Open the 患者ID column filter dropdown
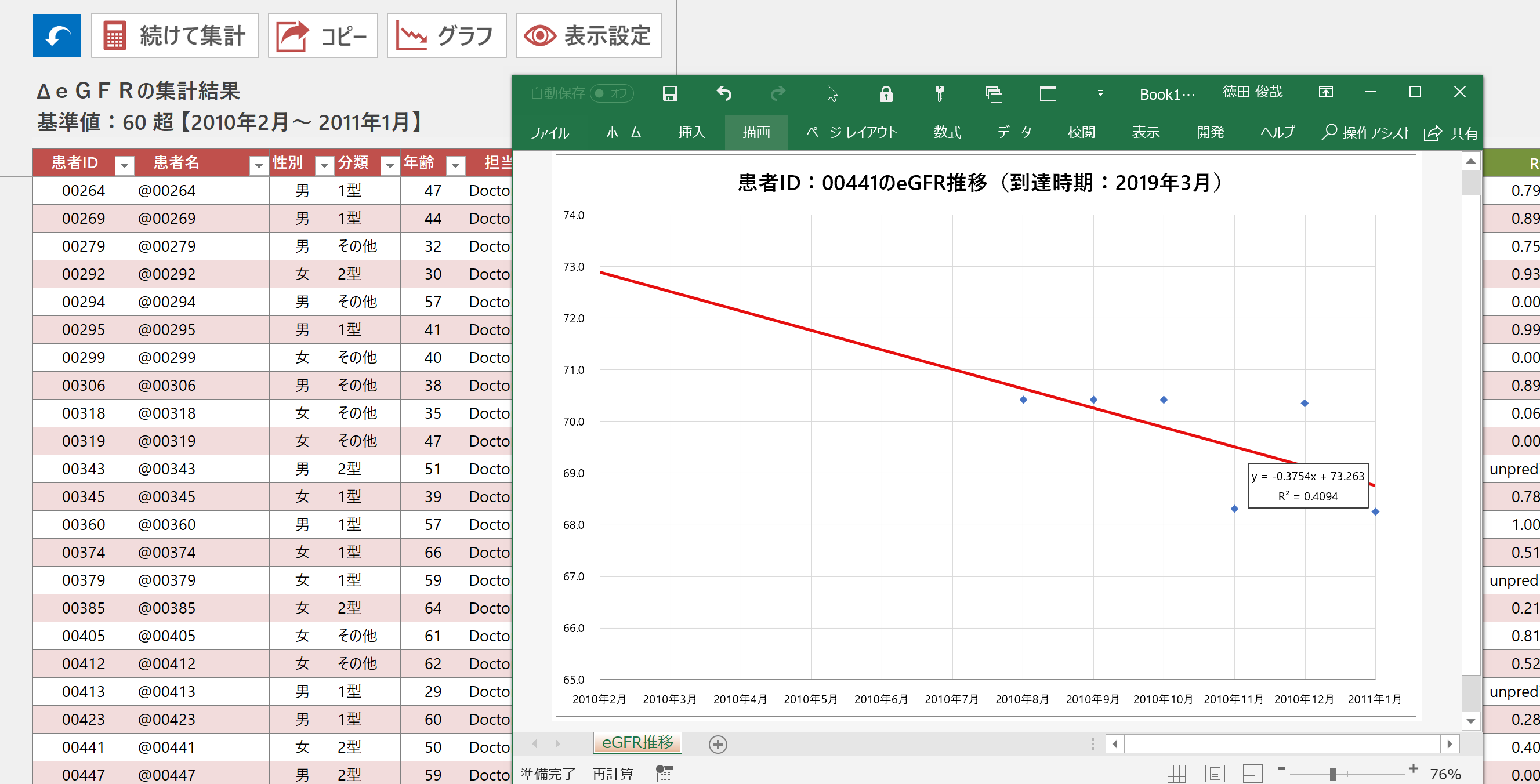Screen dimensions: 1540x784 (124, 165)
